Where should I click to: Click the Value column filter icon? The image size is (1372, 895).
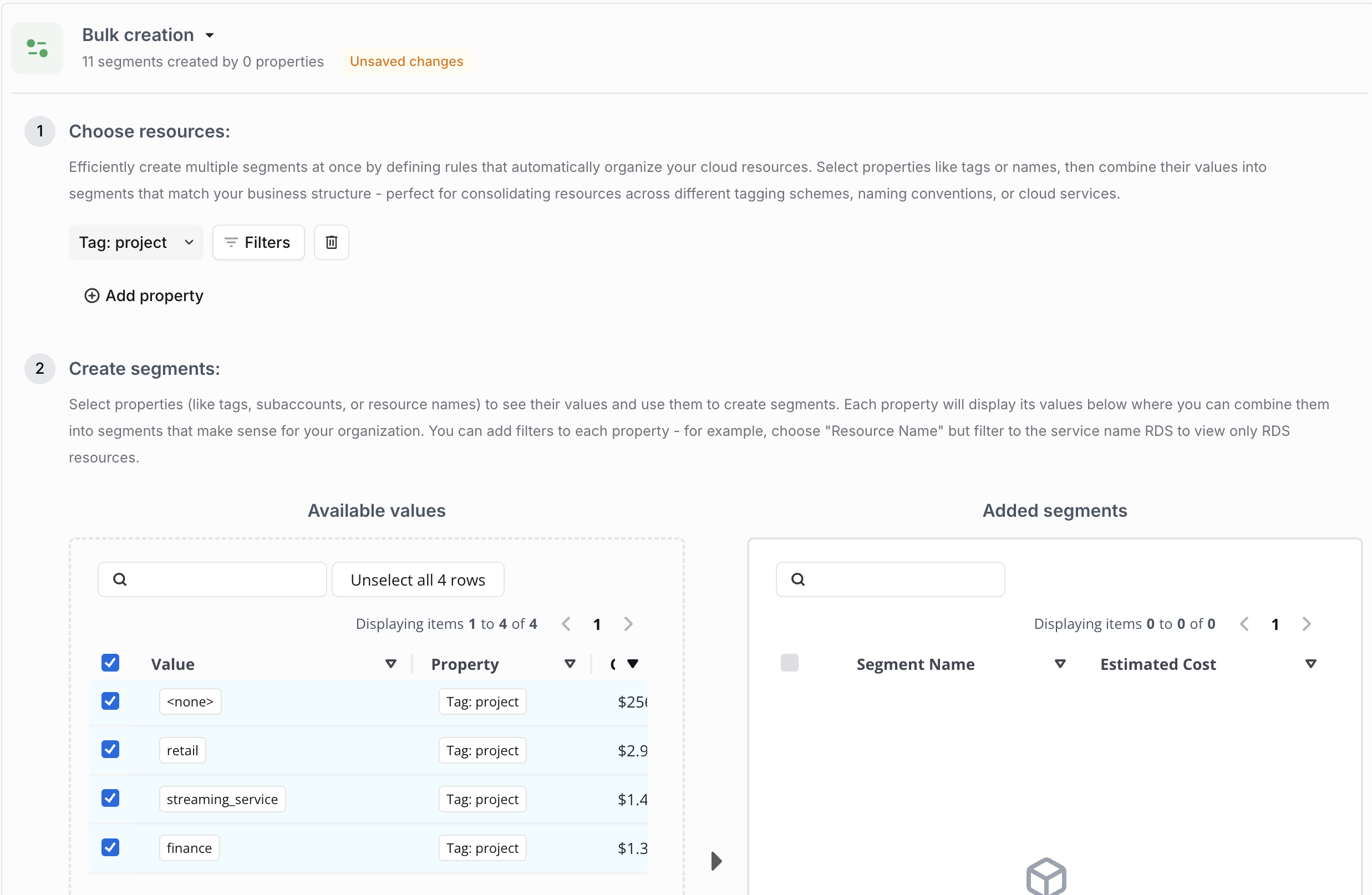coord(390,664)
